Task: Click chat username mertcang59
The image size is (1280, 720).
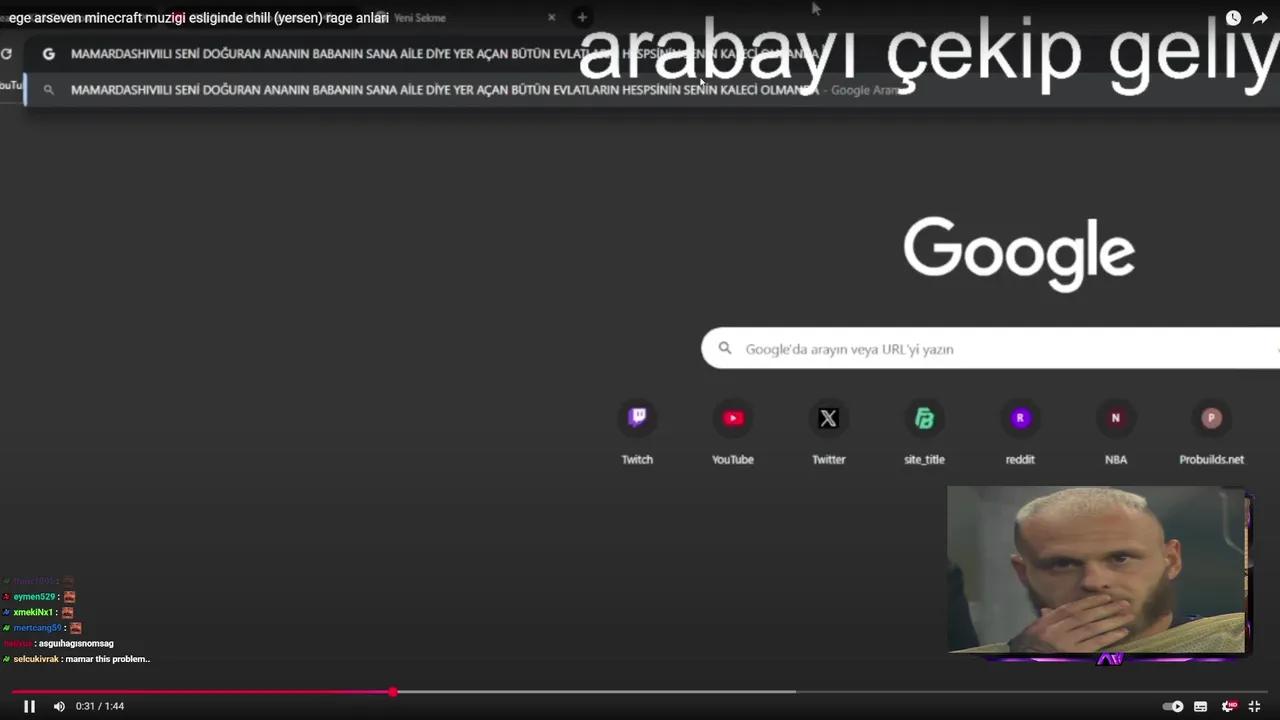Action: pos(37,628)
